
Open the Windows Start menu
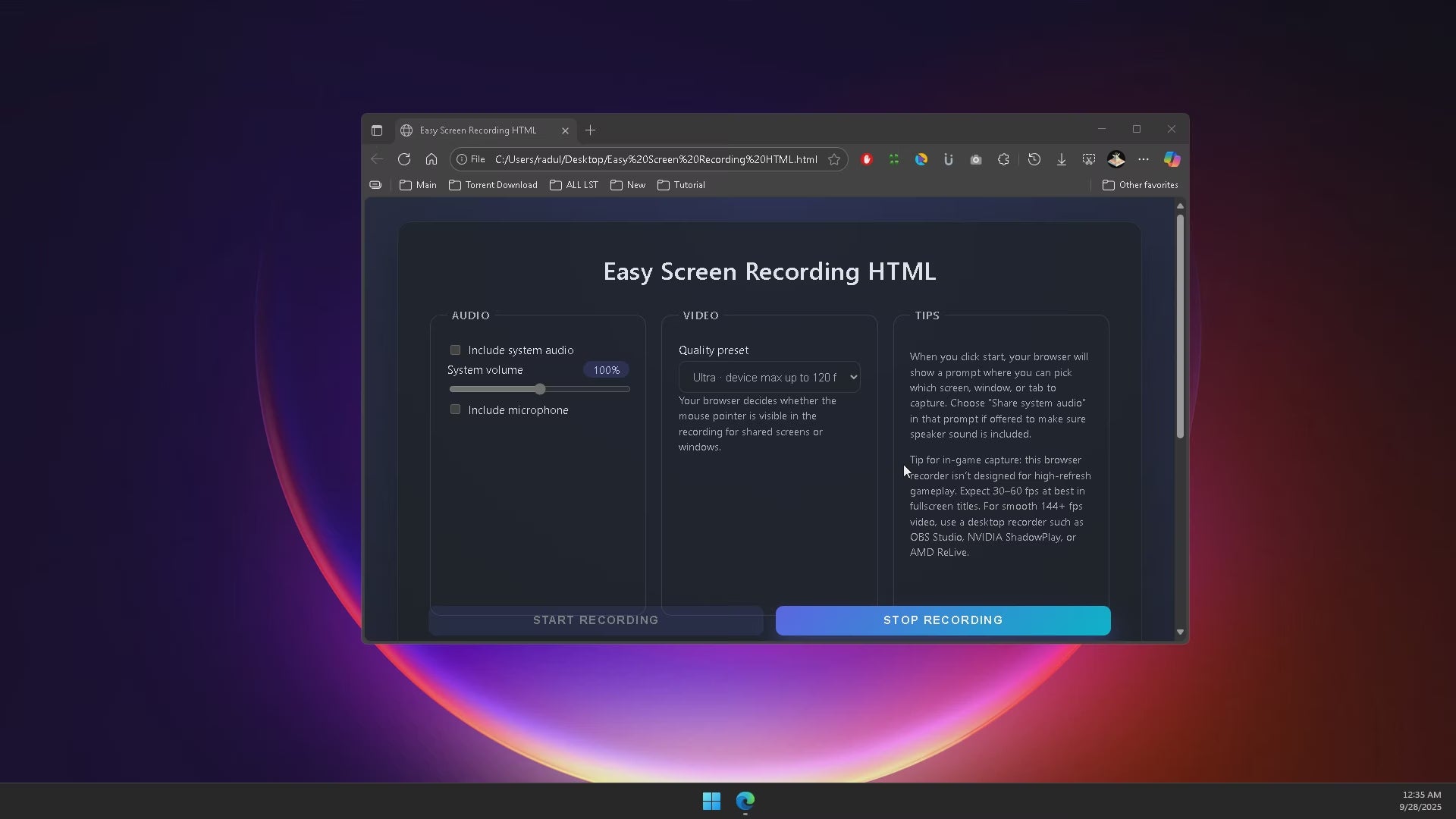coord(711,801)
